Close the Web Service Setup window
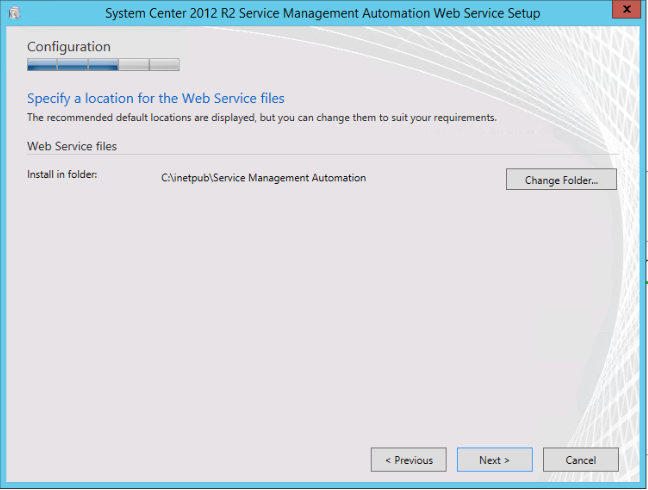Viewport: 648px width, 490px height. 624,11
